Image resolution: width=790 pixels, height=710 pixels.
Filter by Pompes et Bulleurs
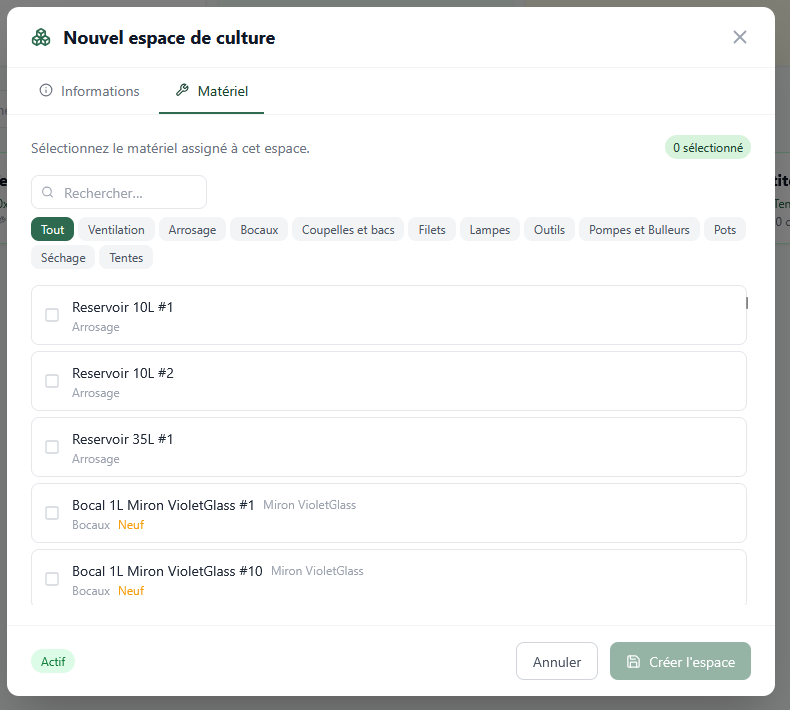pyautogui.click(x=639, y=229)
